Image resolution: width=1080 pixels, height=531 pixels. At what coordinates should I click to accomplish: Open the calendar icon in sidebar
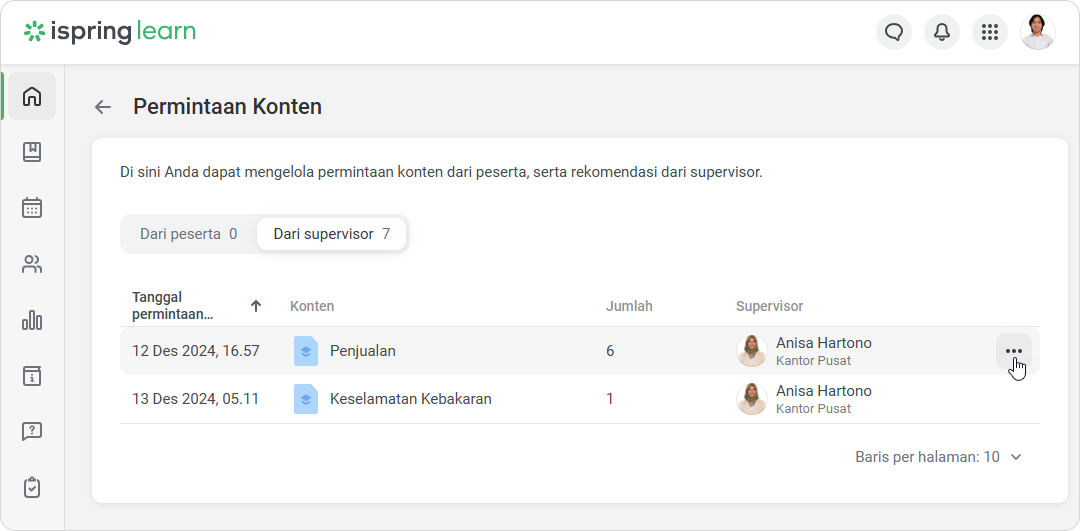[x=32, y=208]
